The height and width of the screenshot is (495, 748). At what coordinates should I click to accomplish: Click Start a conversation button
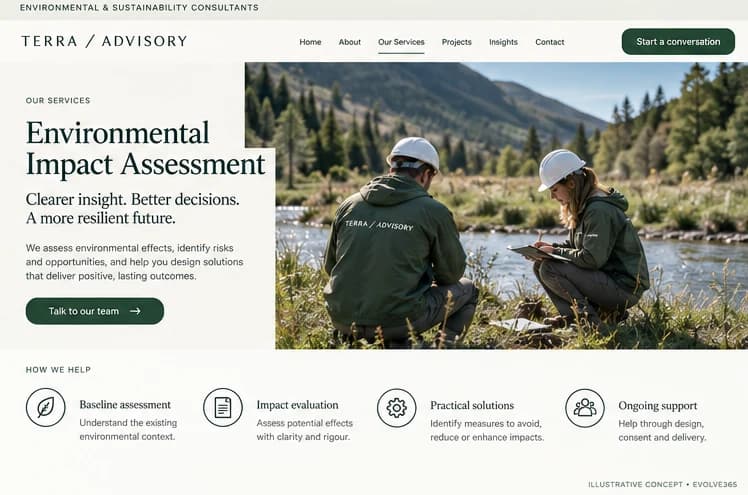pos(678,41)
